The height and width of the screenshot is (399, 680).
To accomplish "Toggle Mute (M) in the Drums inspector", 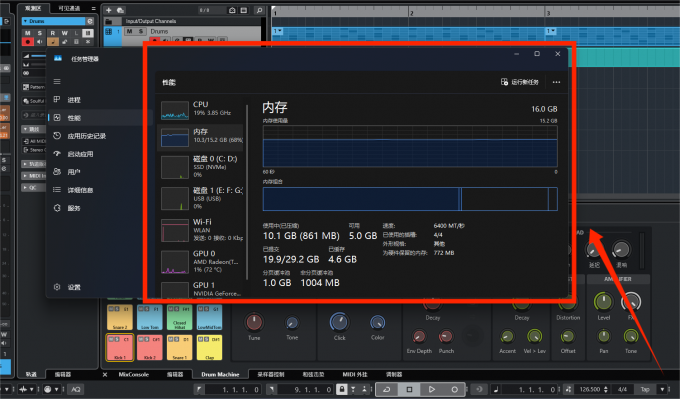I will pyautogui.click(x=27, y=33).
